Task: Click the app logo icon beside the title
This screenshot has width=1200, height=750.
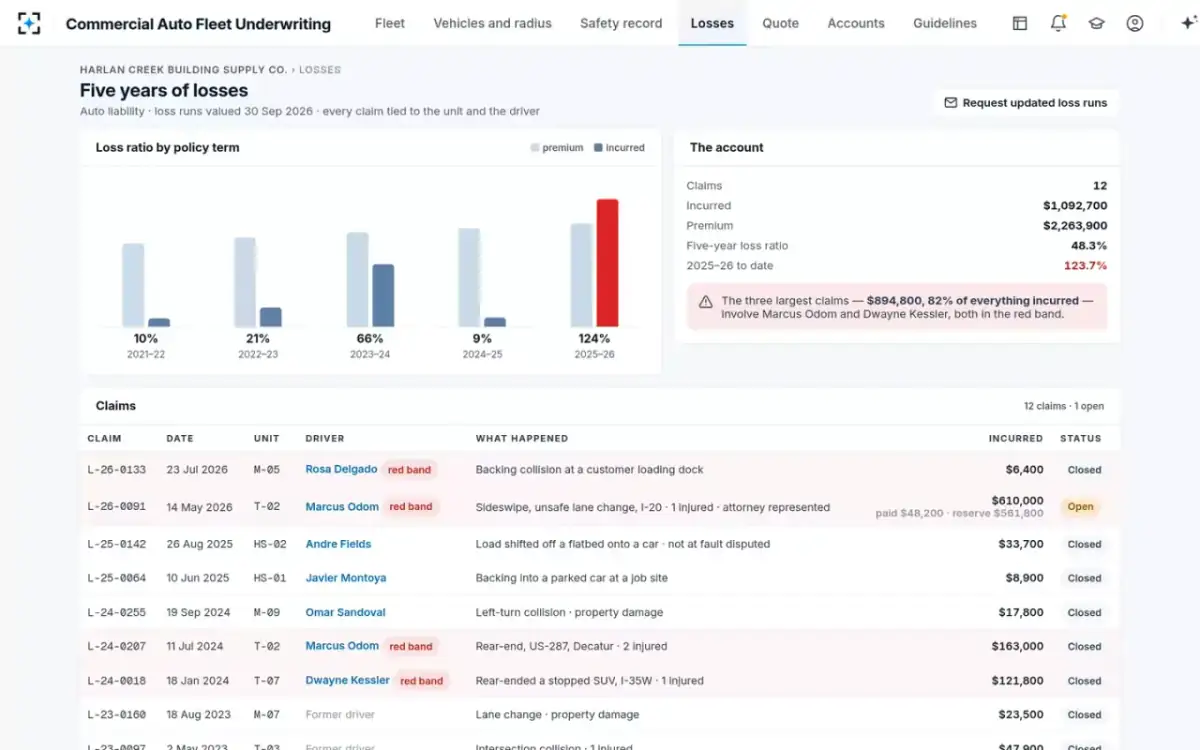Action: 29,23
